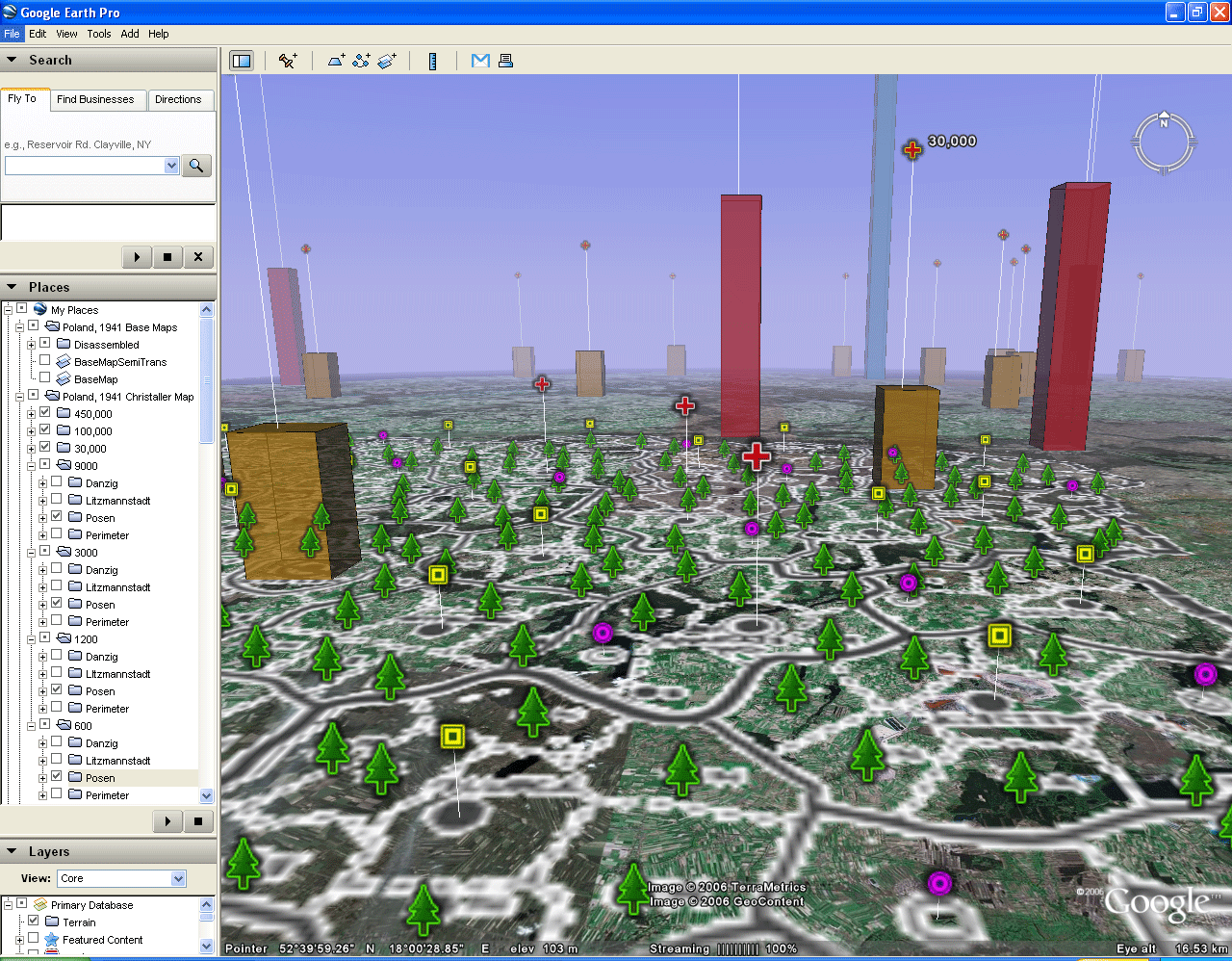This screenshot has width=1232, height=961.
Task: Open the Help menu
Action: click(159, 34)
